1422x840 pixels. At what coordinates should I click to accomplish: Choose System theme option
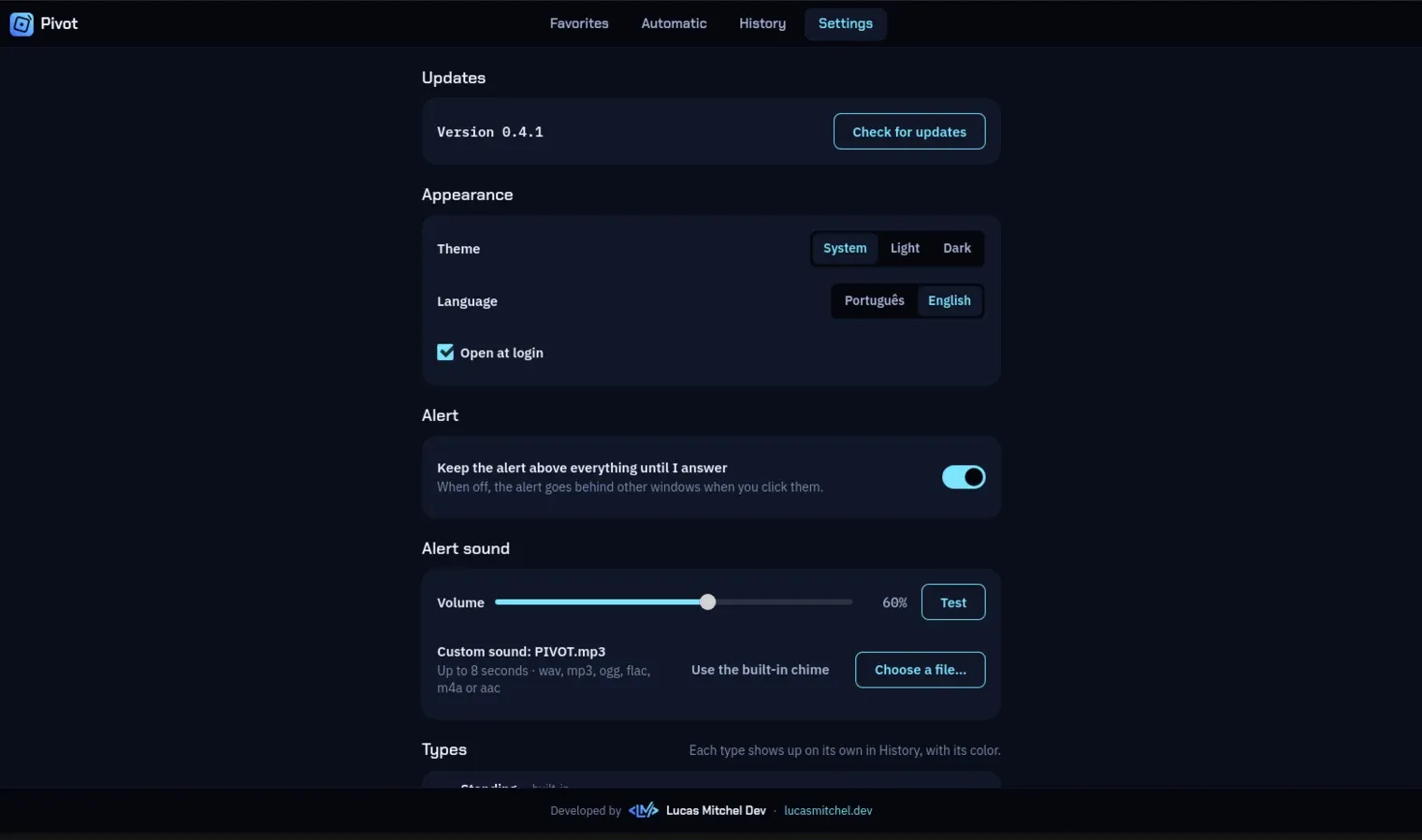[x=845, y=248]
